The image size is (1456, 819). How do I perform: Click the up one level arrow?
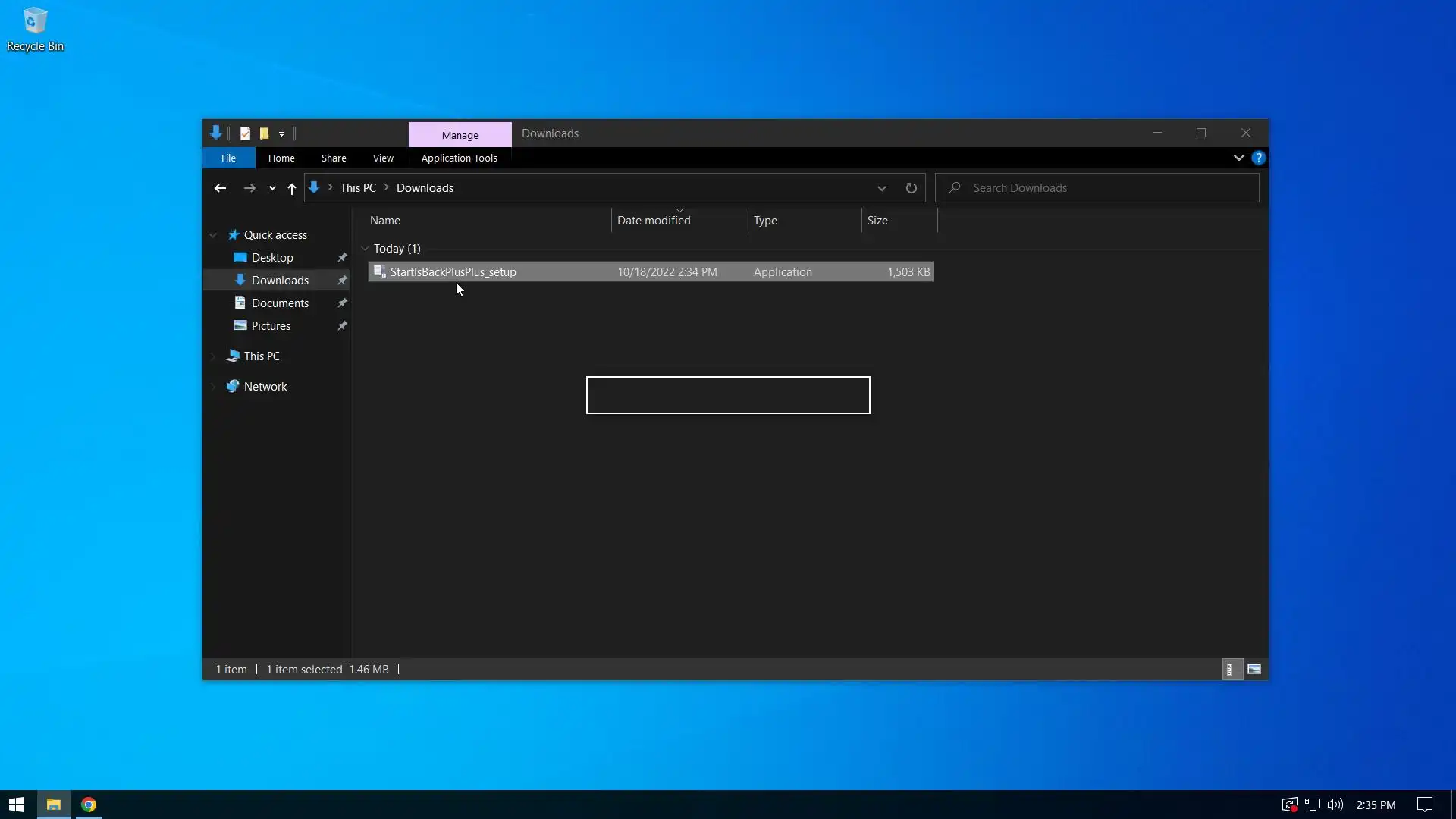click(x=292, y=188)
